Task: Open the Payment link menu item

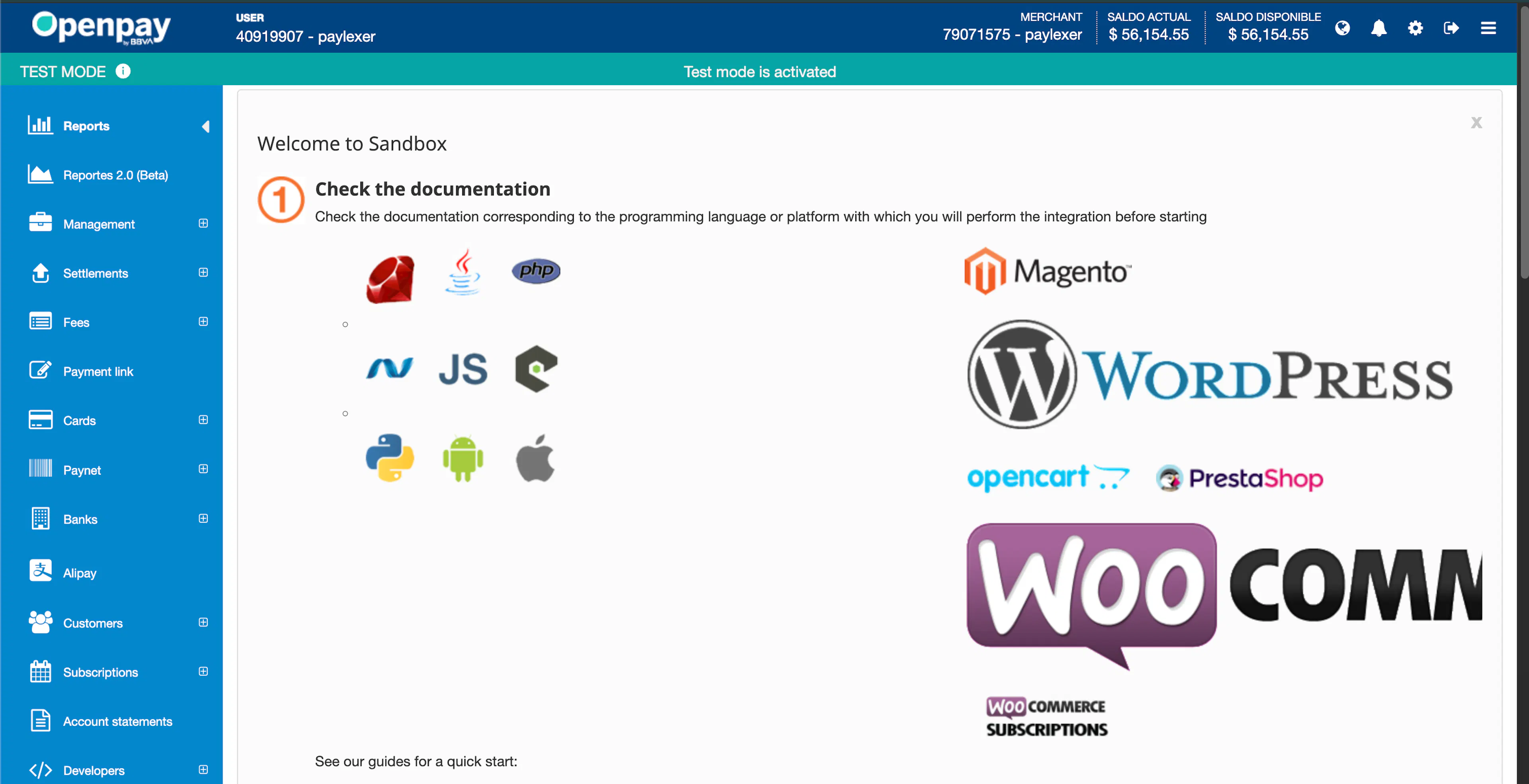Action: pyautogui.click(x=111, y=371)
